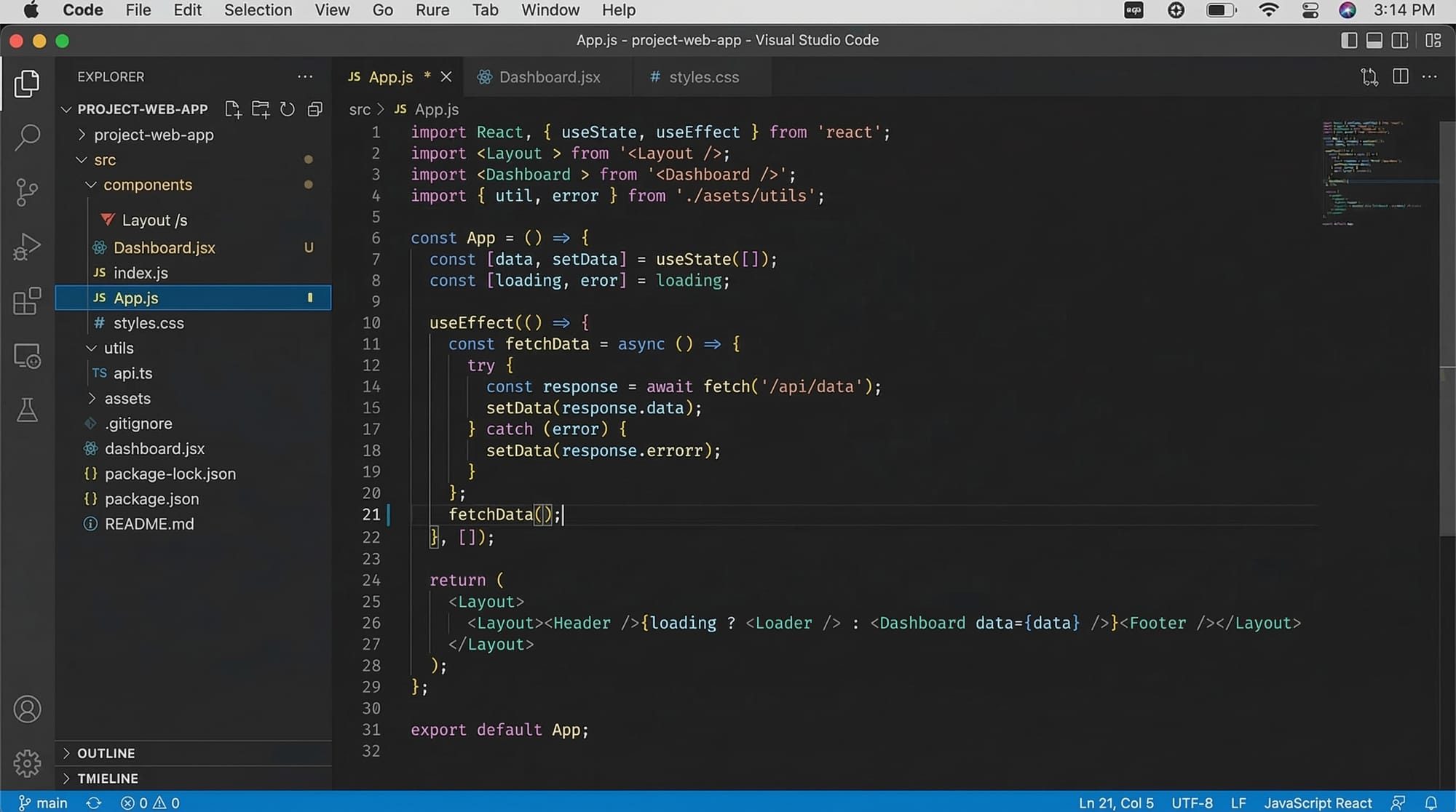This screenshot has width=1456, height=812.
Task: Collapse all folders in Explorer
Action: pyautogui.click(x=315, y=109)
